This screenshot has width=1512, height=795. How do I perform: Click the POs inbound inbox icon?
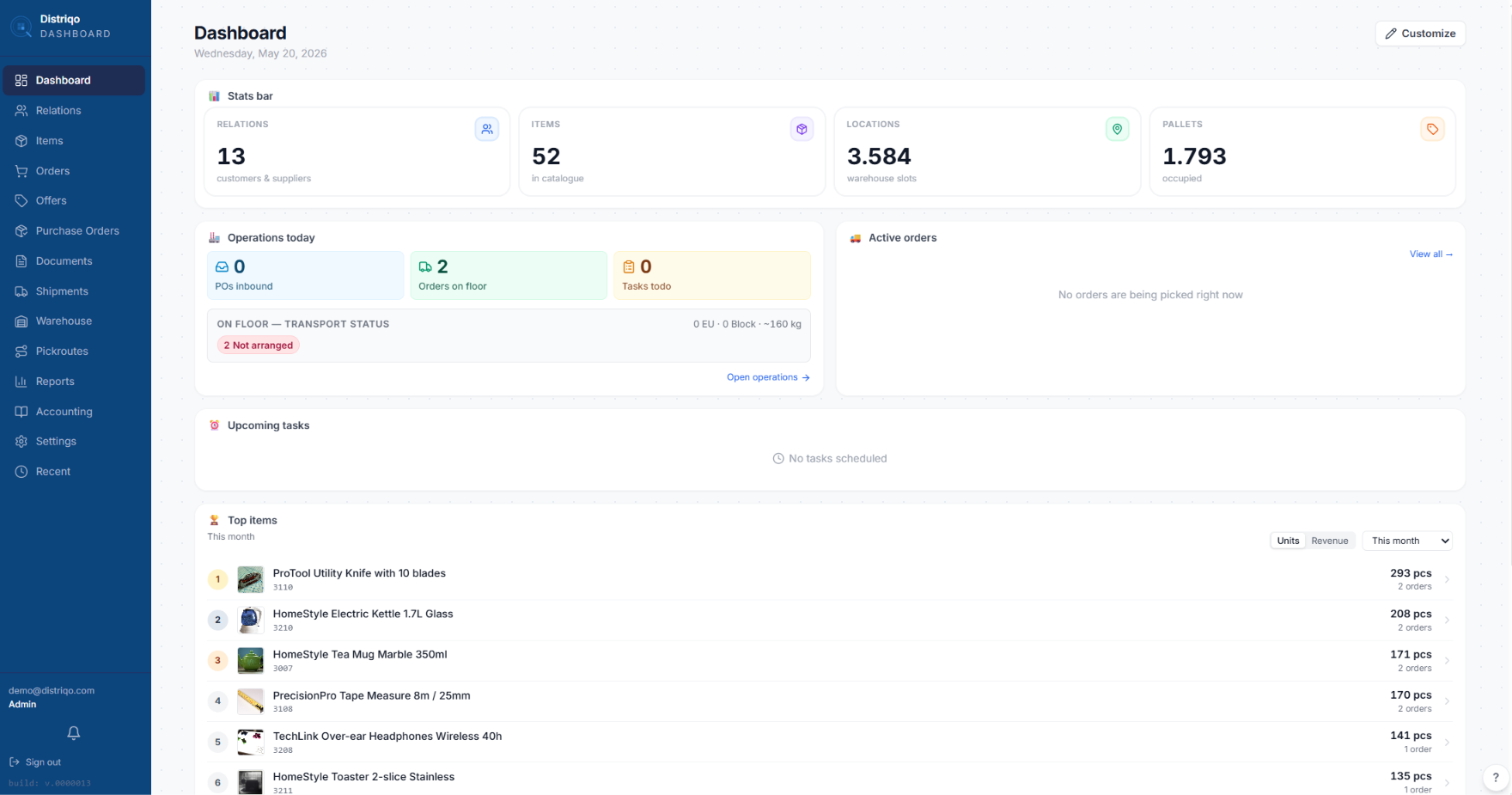point(222,267)
